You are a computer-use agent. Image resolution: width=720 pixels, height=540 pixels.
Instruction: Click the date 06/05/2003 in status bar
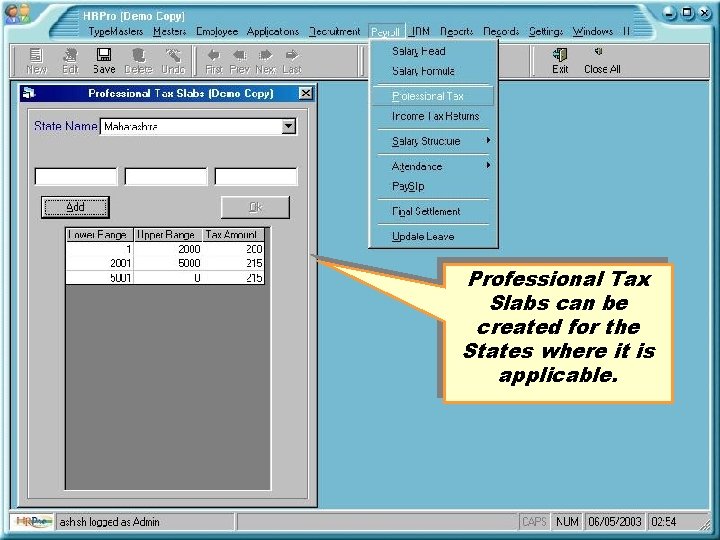(x=614, y=522)
